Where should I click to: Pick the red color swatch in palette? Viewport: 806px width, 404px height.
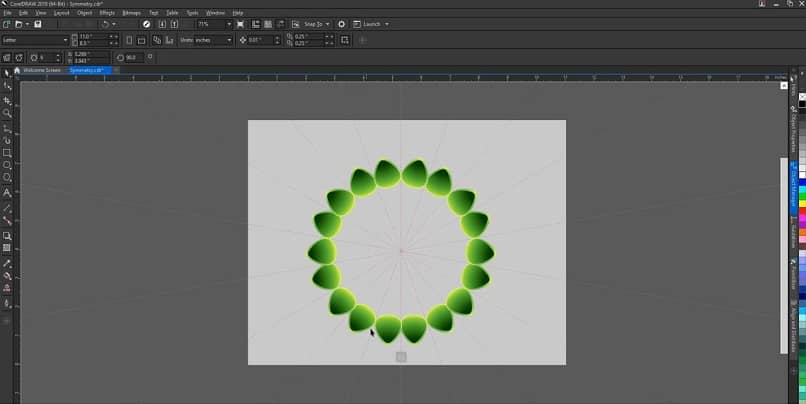[802, 211]
